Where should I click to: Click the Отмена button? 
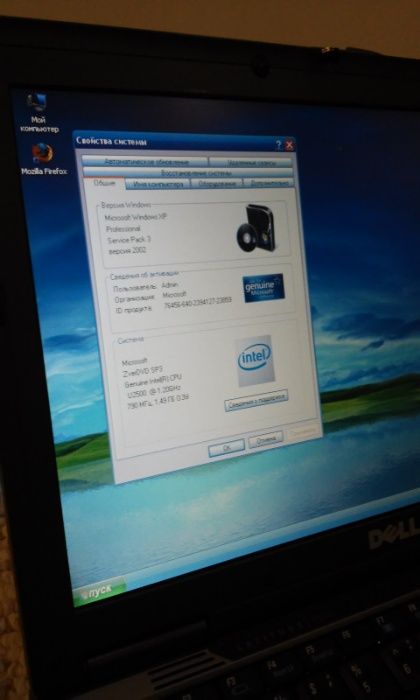point(266,440)
